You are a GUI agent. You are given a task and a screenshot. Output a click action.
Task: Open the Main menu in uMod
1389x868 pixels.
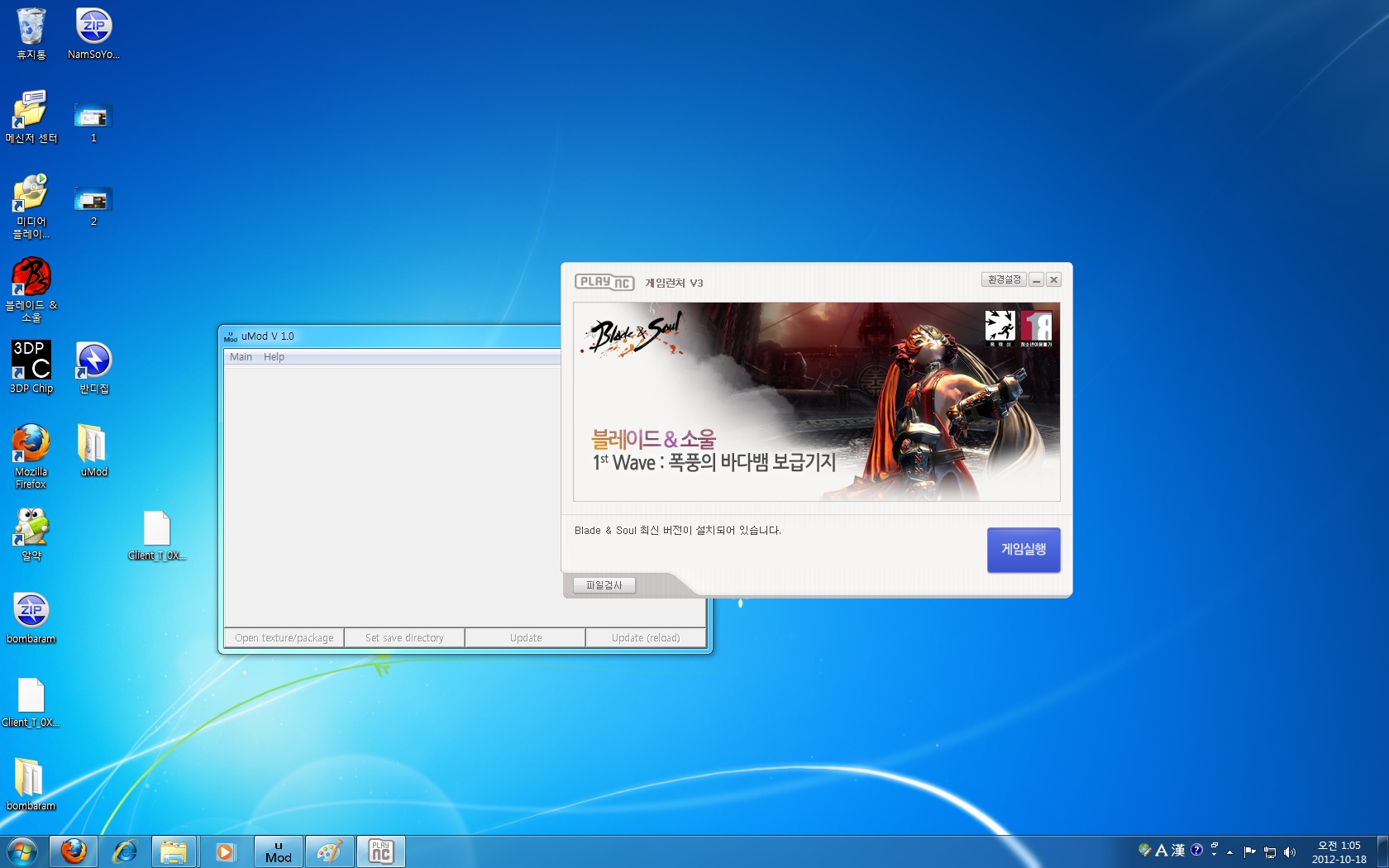pyautogui.click(x=241, y=357)
